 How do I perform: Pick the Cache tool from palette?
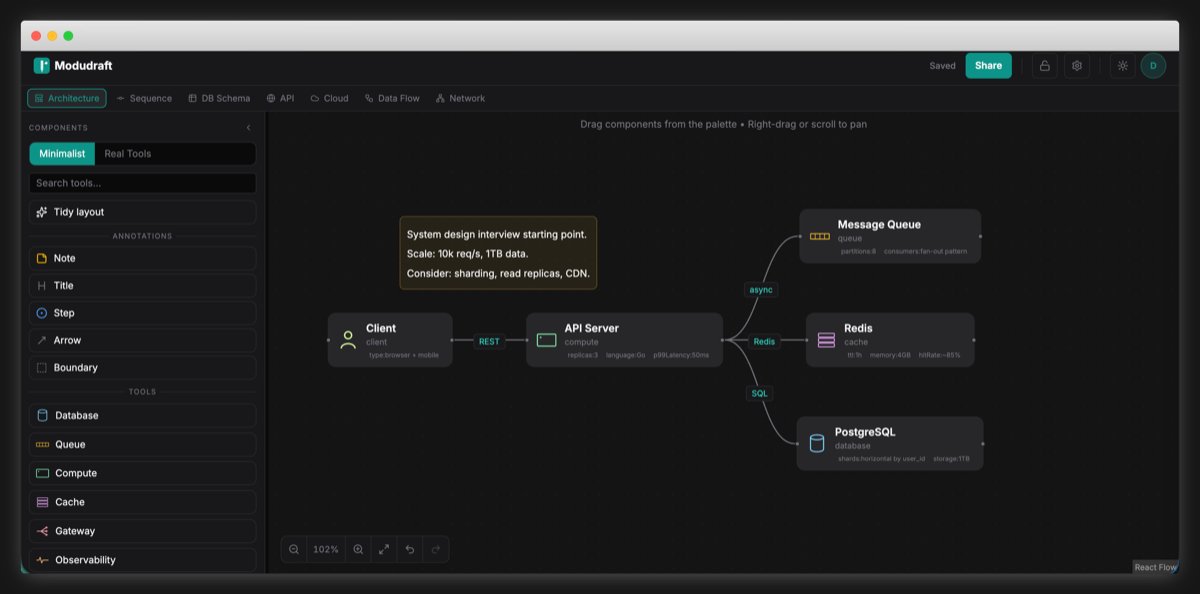pyautogui.click(x=142, y=502)
